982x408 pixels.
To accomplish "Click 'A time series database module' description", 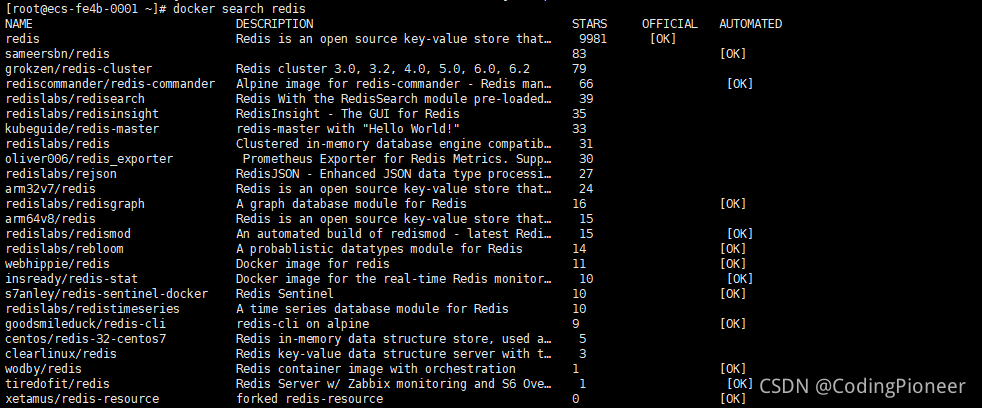I will tap(372, 309).
